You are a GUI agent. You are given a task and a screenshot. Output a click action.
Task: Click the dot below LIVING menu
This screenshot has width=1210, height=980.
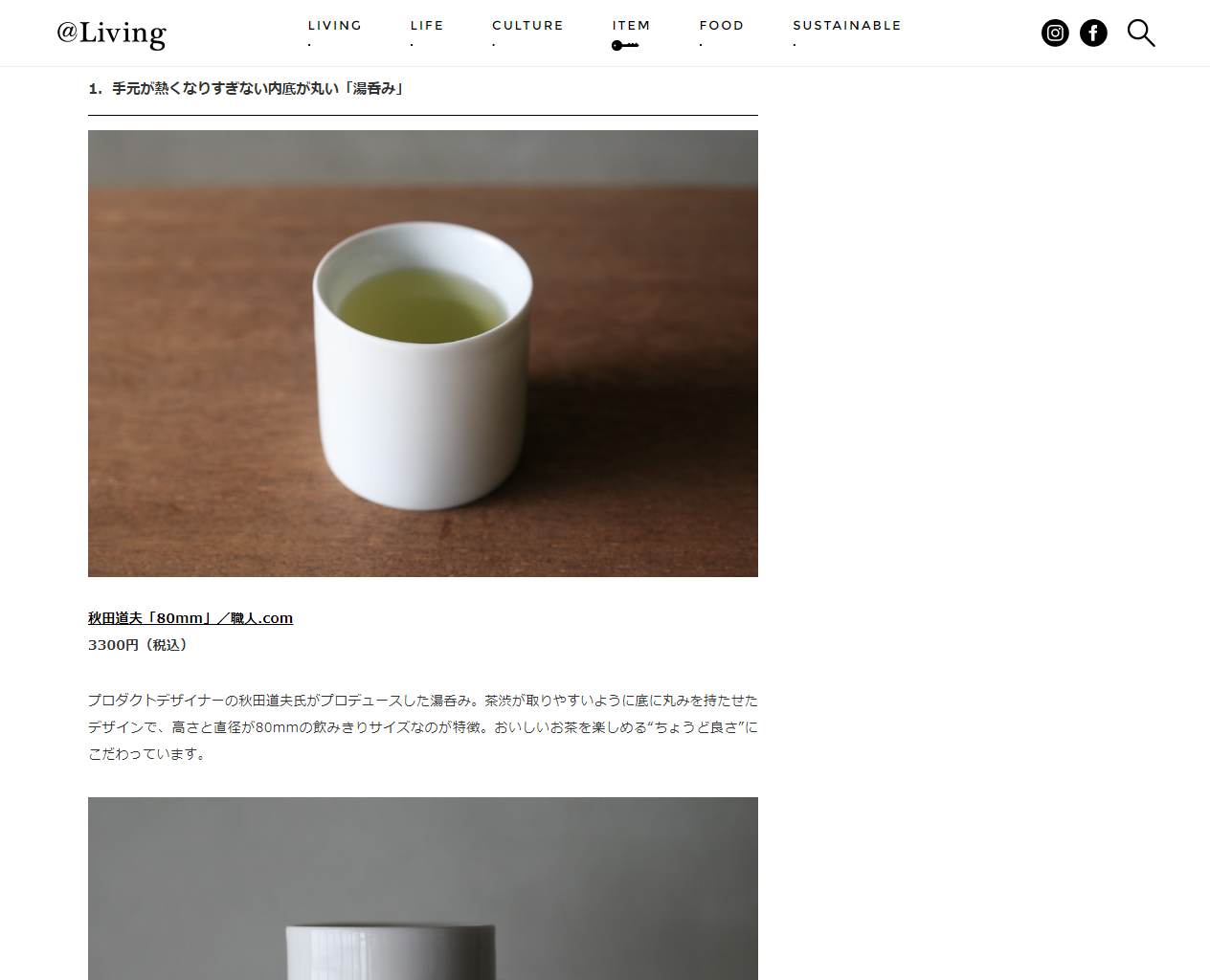(x=309, y=45)
